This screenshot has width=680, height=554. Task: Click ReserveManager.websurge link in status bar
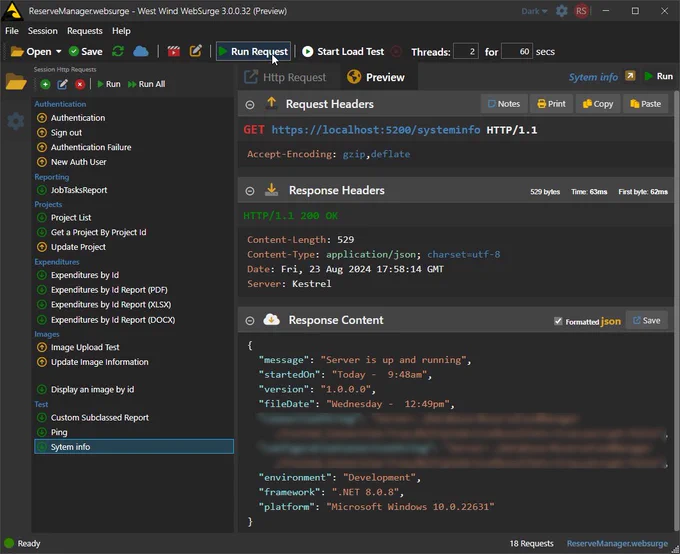point(617,543)
